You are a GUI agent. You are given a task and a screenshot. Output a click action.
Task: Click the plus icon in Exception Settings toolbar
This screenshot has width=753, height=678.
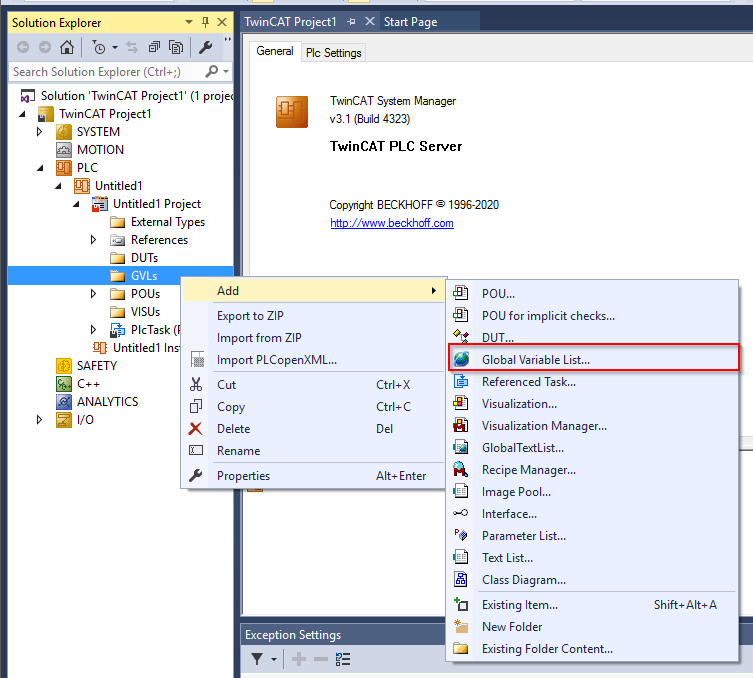coord(299,659)
